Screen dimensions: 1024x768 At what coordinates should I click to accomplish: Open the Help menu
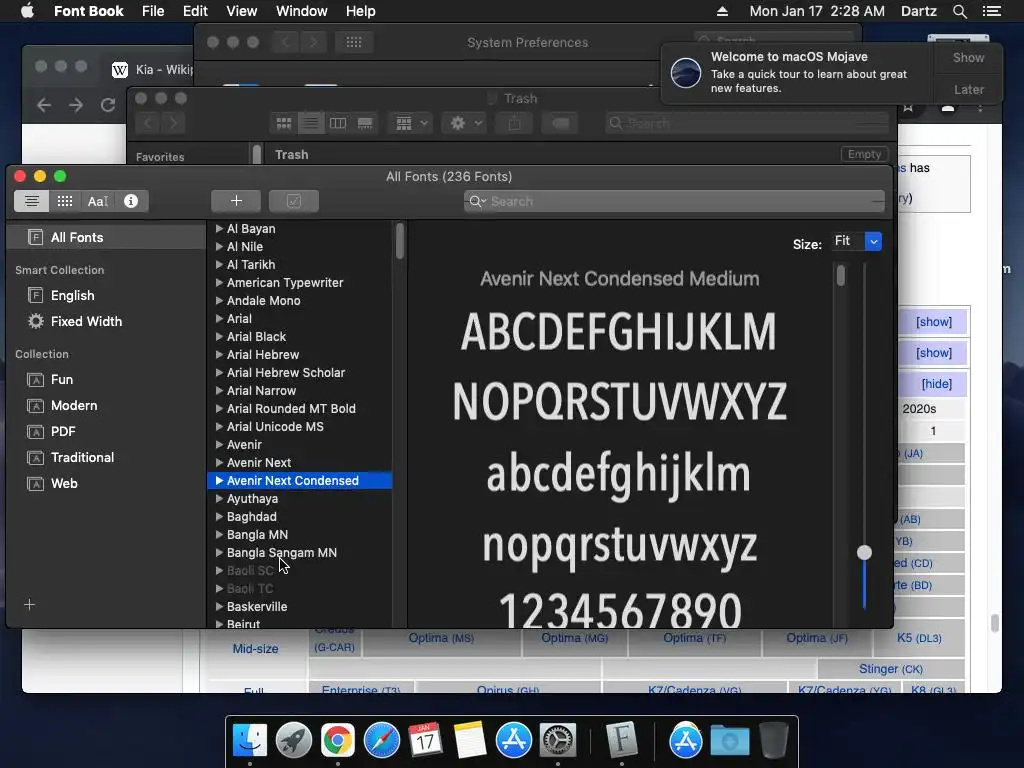point(360,11)
